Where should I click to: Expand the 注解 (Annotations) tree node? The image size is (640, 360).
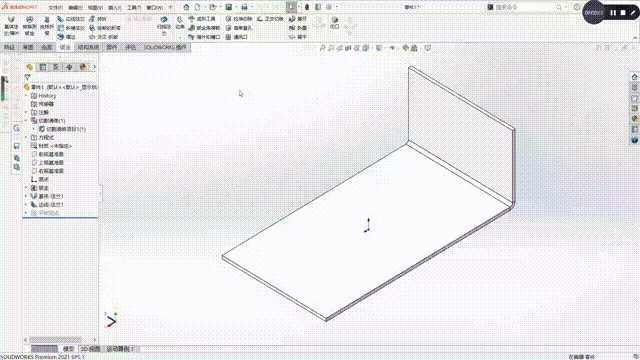pyautogui.click(x=27, y=112)
